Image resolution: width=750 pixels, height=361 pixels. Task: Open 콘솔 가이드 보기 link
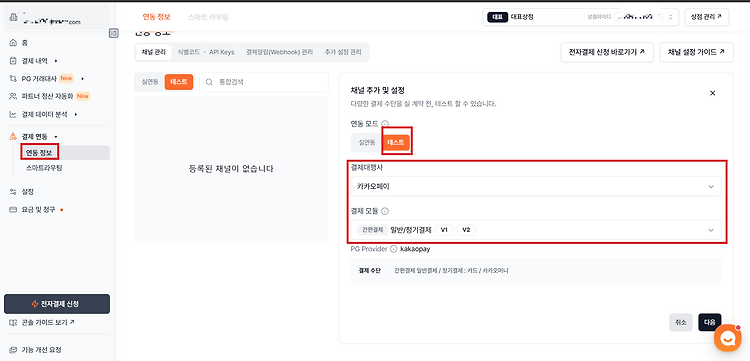pyautogui.click(x=48, y=322)
